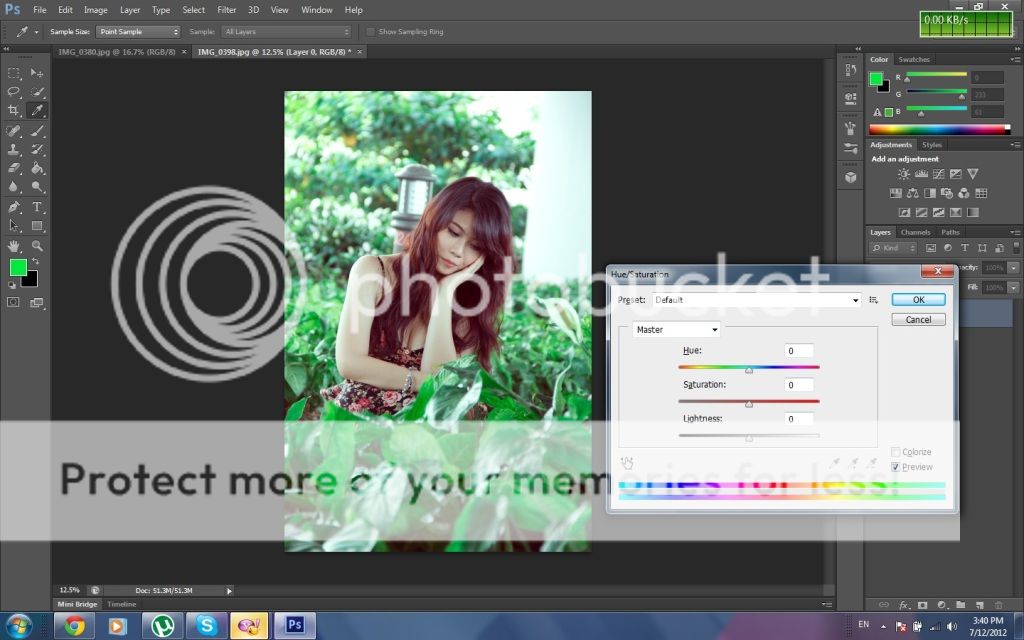
Task: Enable the Colorize checkbox
Action: click(895, 452)
